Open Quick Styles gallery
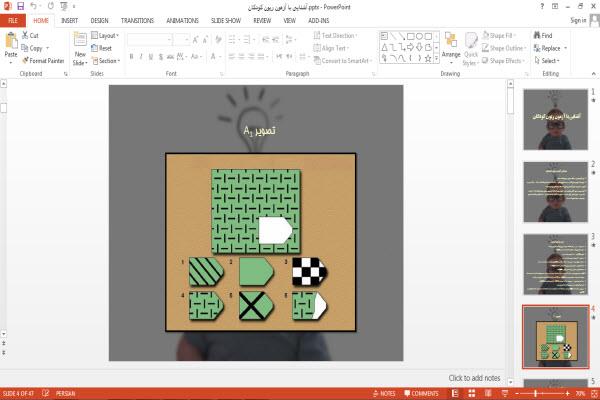Screen dimensions: 600x400 471,49
